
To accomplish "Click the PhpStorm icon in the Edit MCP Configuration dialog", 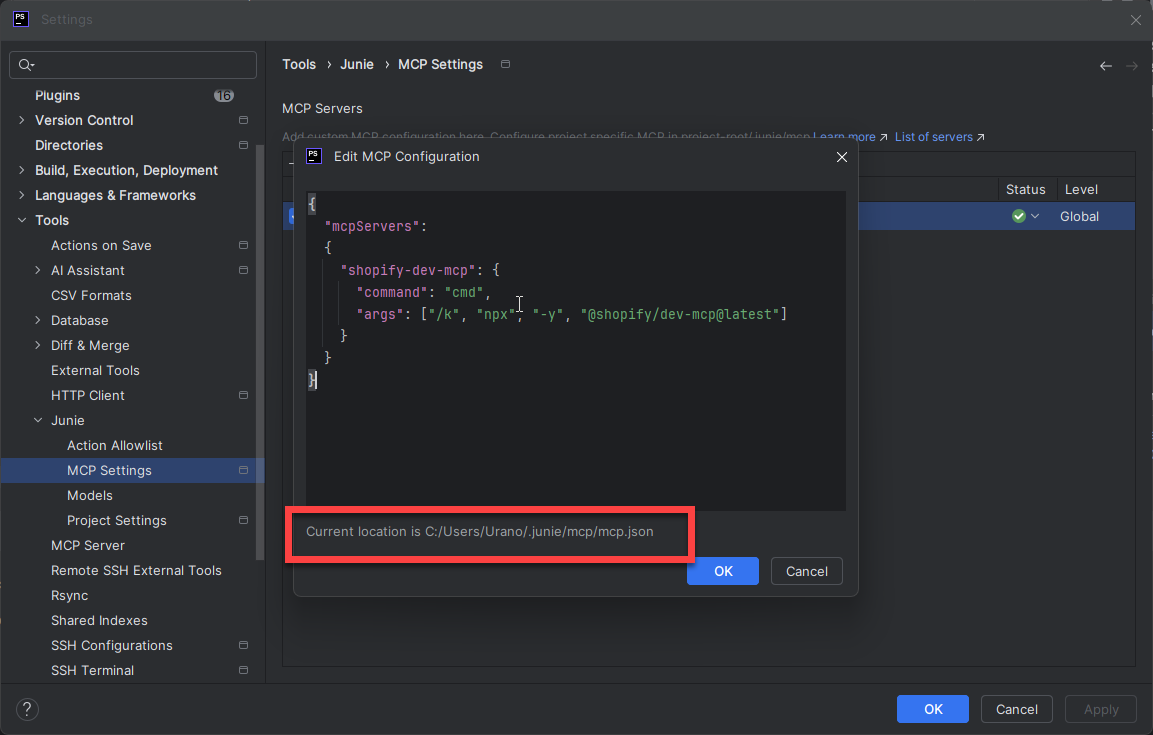I will coord(314,156).
